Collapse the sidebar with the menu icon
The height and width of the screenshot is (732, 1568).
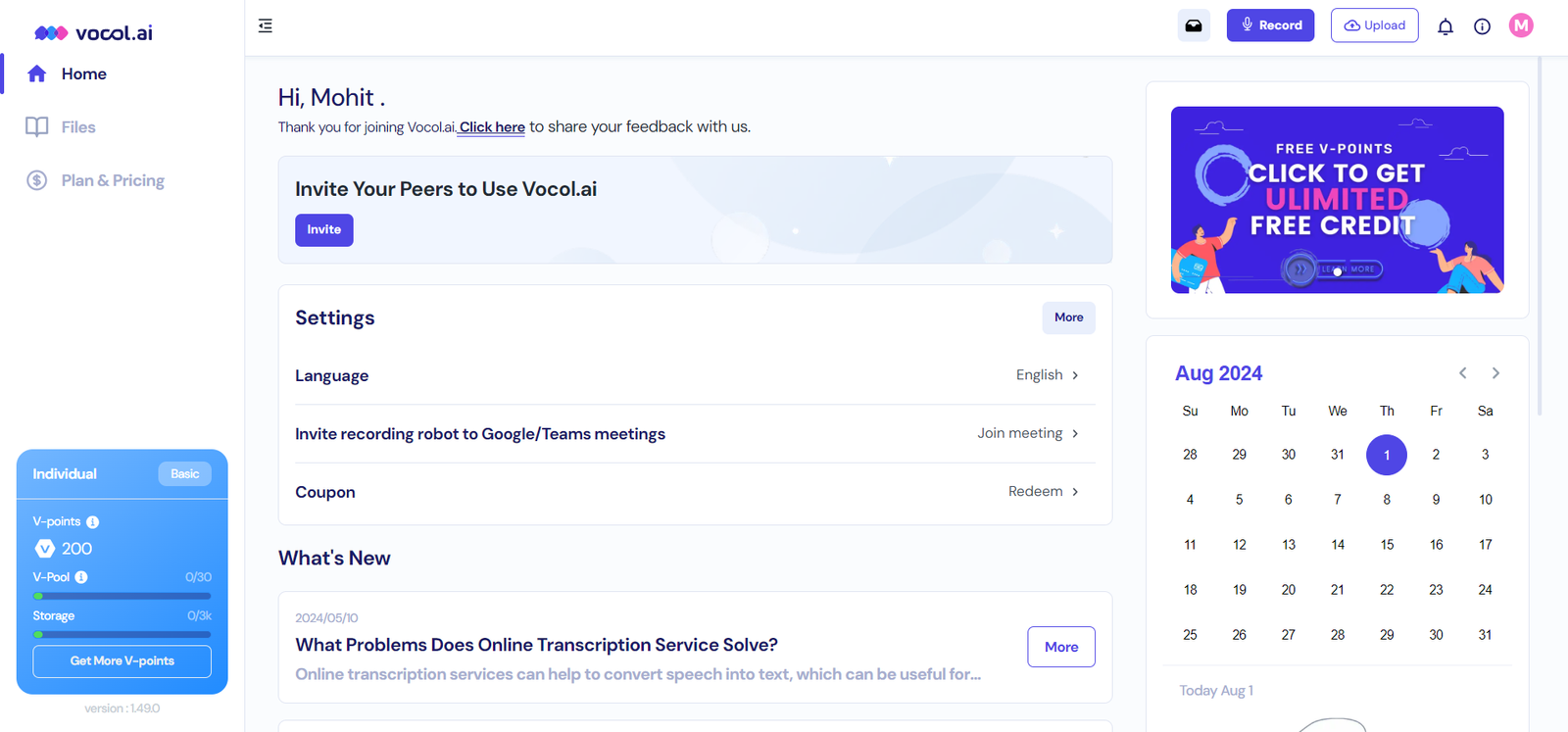click(x=266, y=25)
